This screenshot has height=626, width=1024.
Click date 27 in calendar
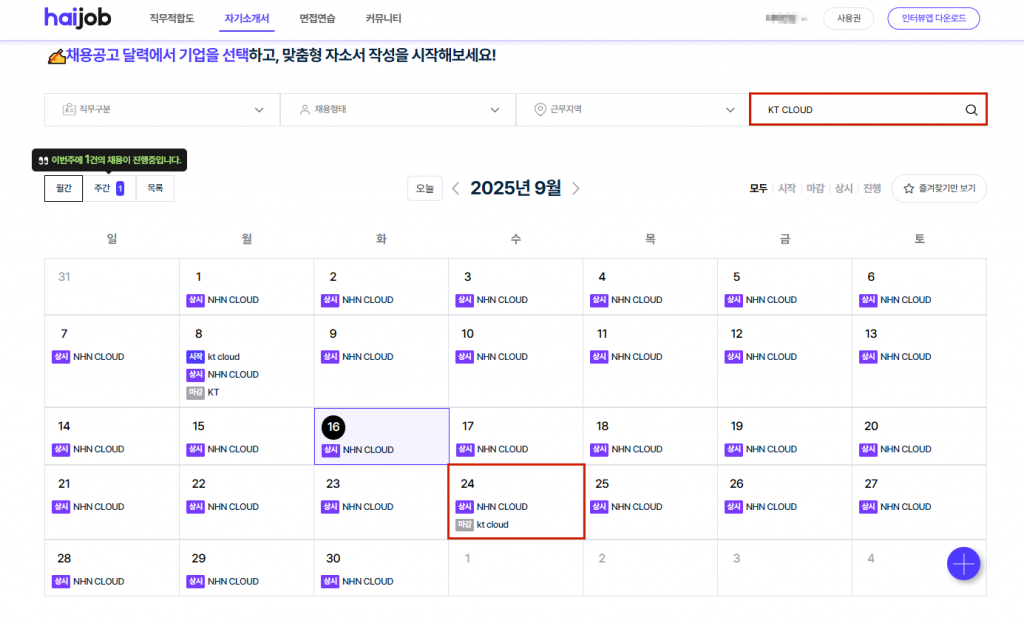[871, 484]
